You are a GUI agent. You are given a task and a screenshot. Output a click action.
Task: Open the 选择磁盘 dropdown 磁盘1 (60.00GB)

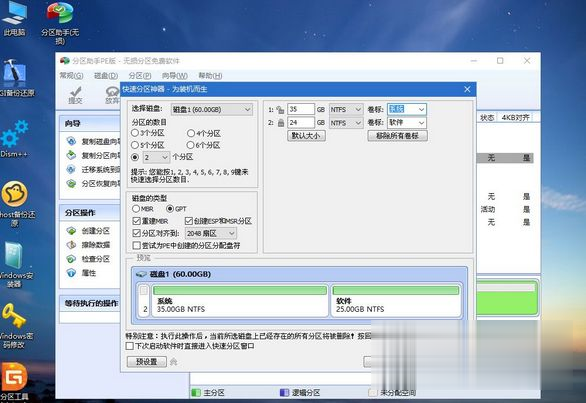pyautogui.click(x=212, y=109)
